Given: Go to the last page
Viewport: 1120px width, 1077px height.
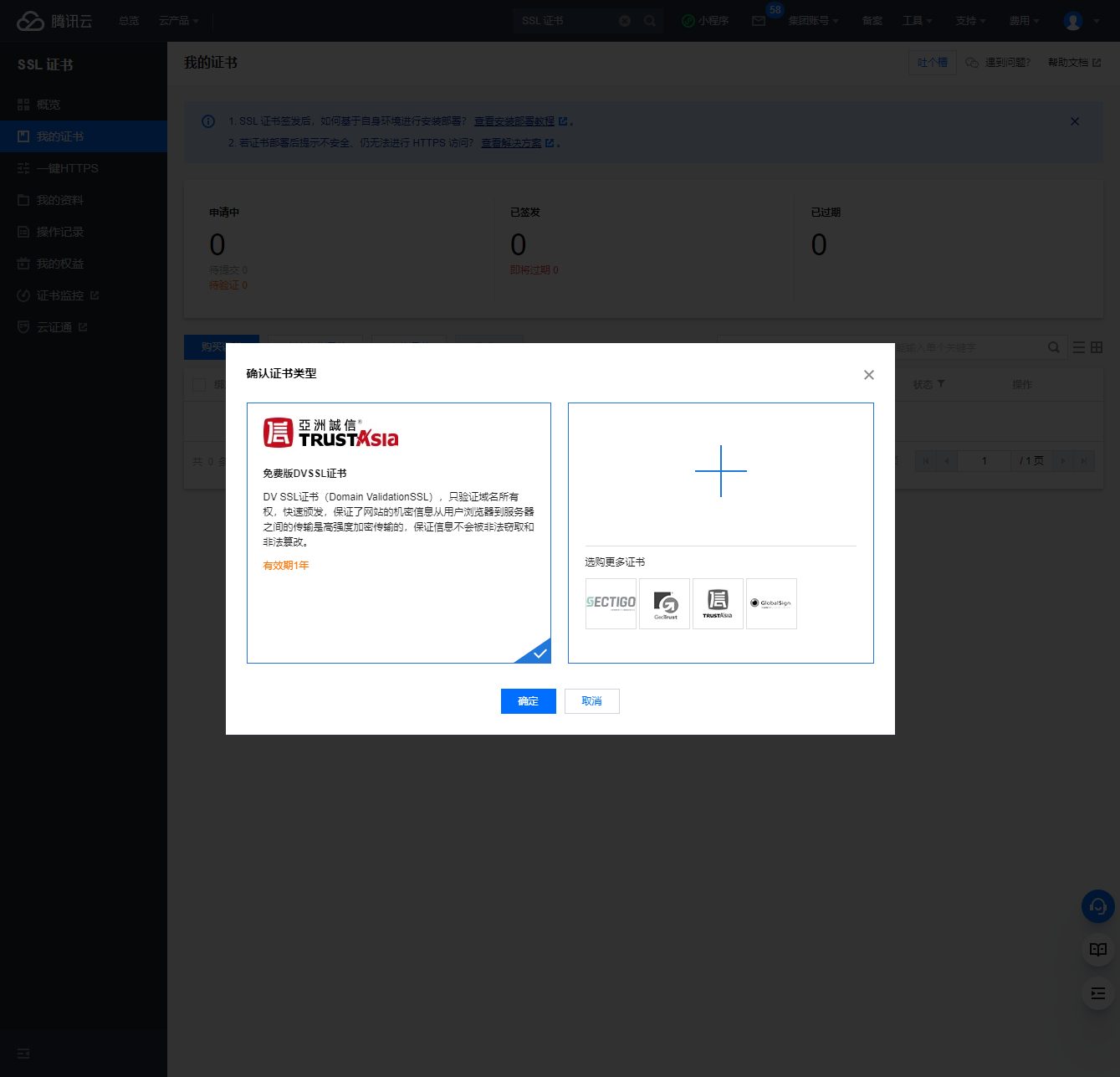Looking at the screenshot, I should 1084,461.
